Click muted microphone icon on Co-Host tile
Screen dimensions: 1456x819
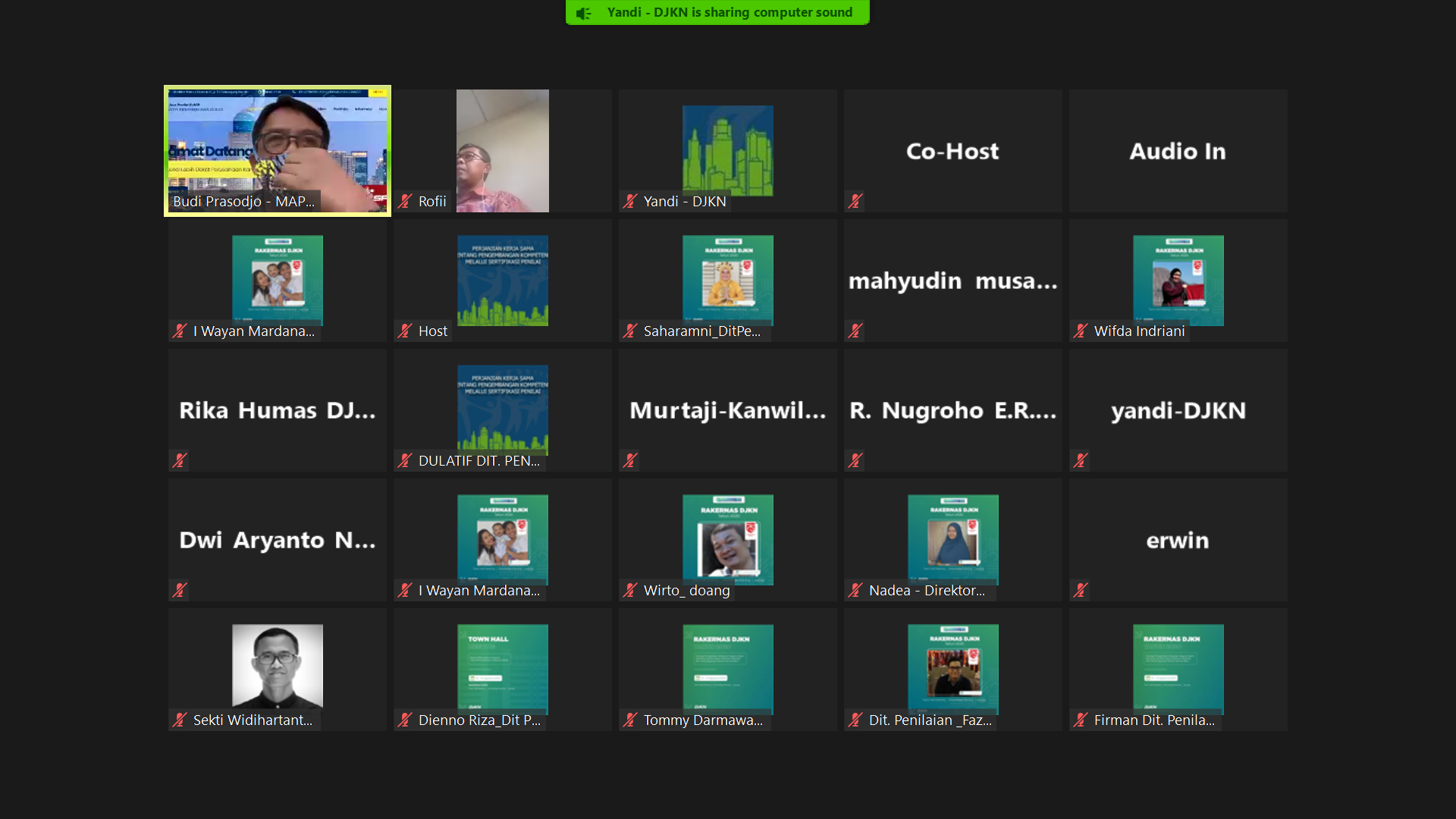pyautogui.click(x=855, y=201)
